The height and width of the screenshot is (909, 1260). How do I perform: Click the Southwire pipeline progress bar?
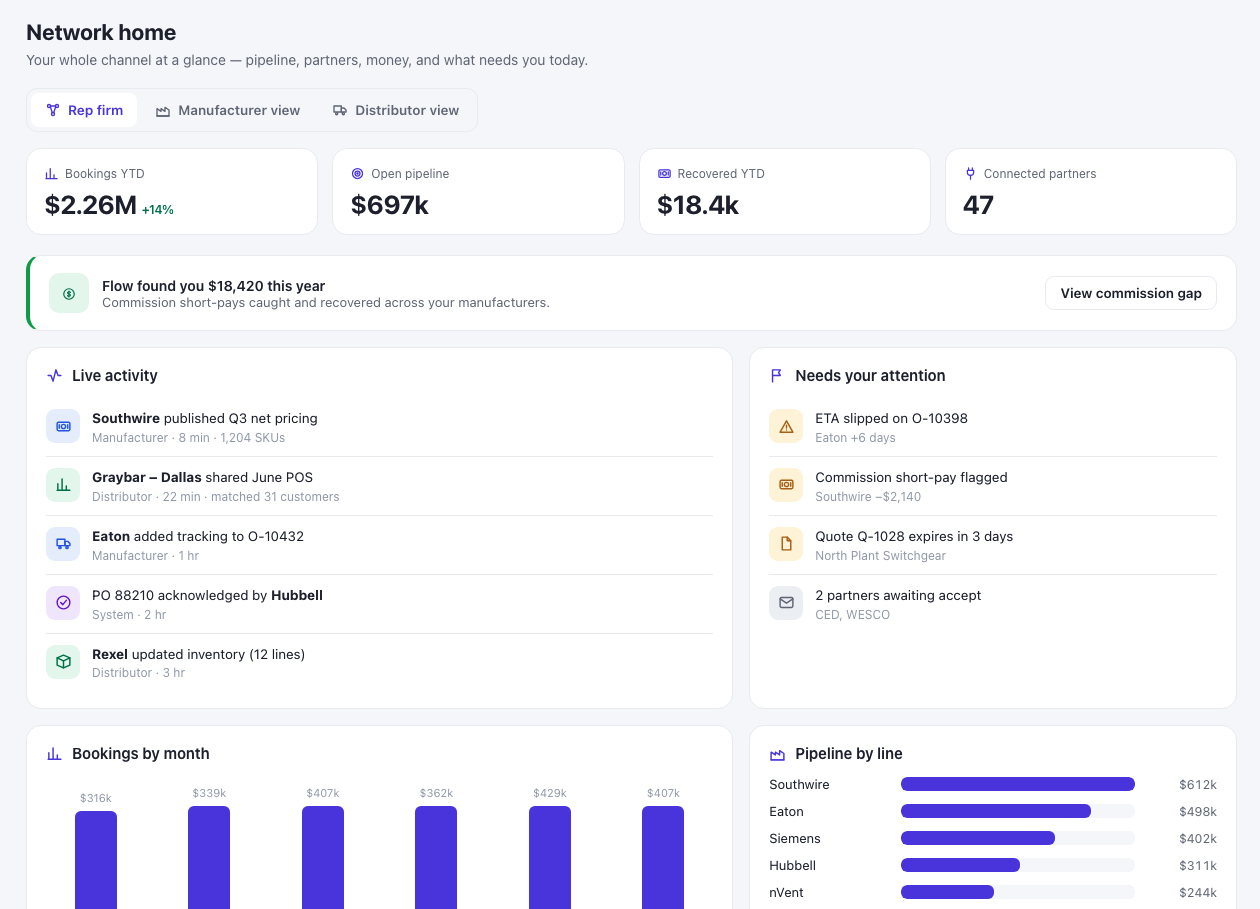coord(1018,784)
